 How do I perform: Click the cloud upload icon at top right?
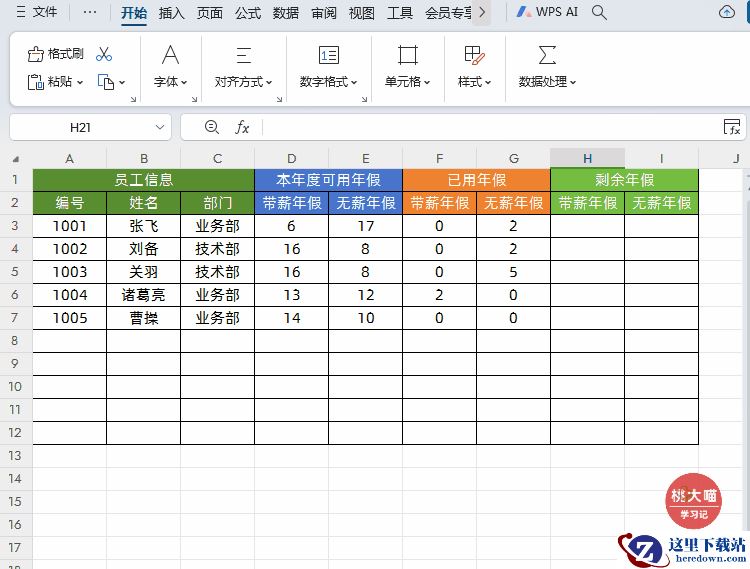[726, 12]
